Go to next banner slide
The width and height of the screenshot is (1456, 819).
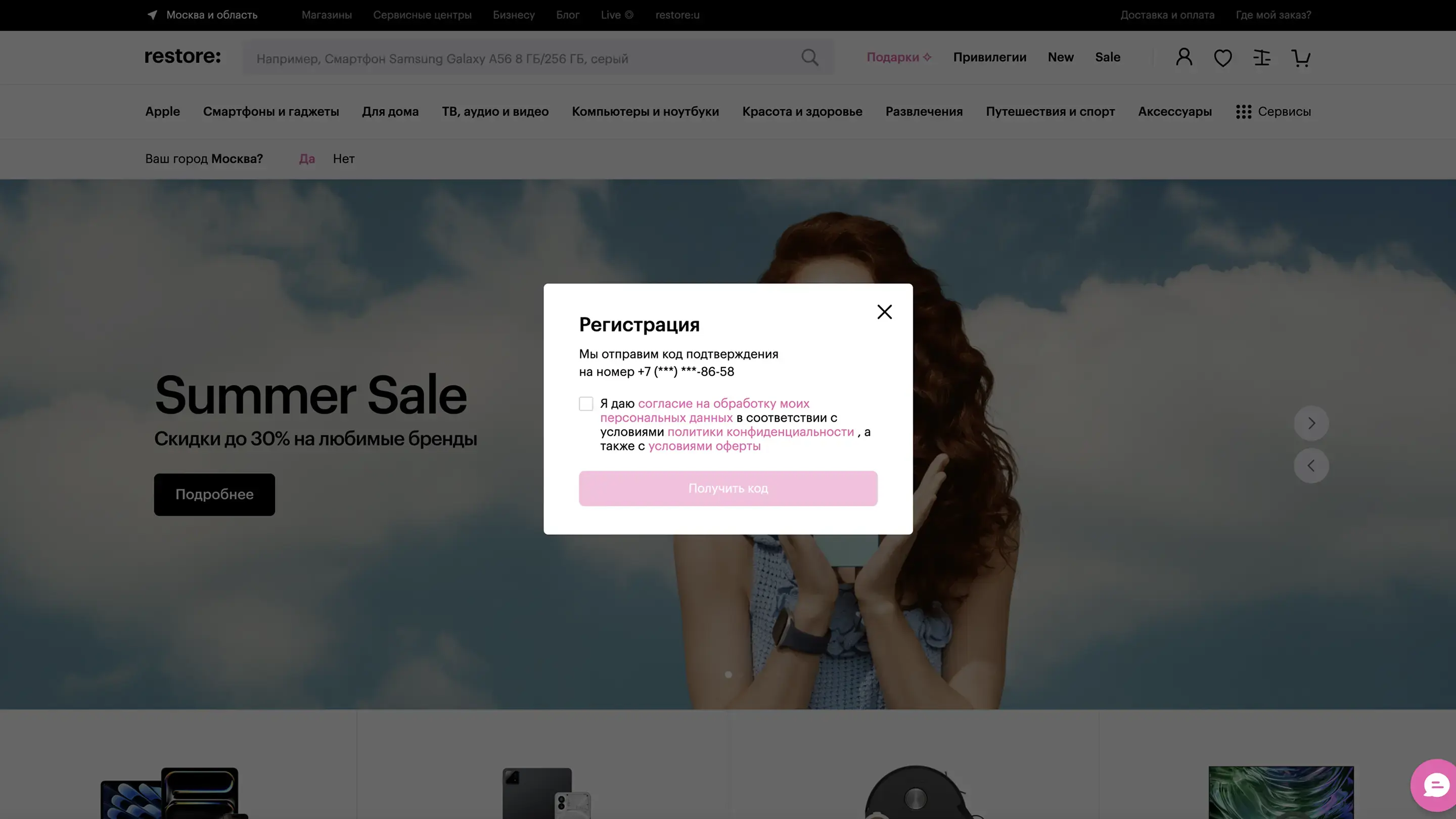[1311, 423]
